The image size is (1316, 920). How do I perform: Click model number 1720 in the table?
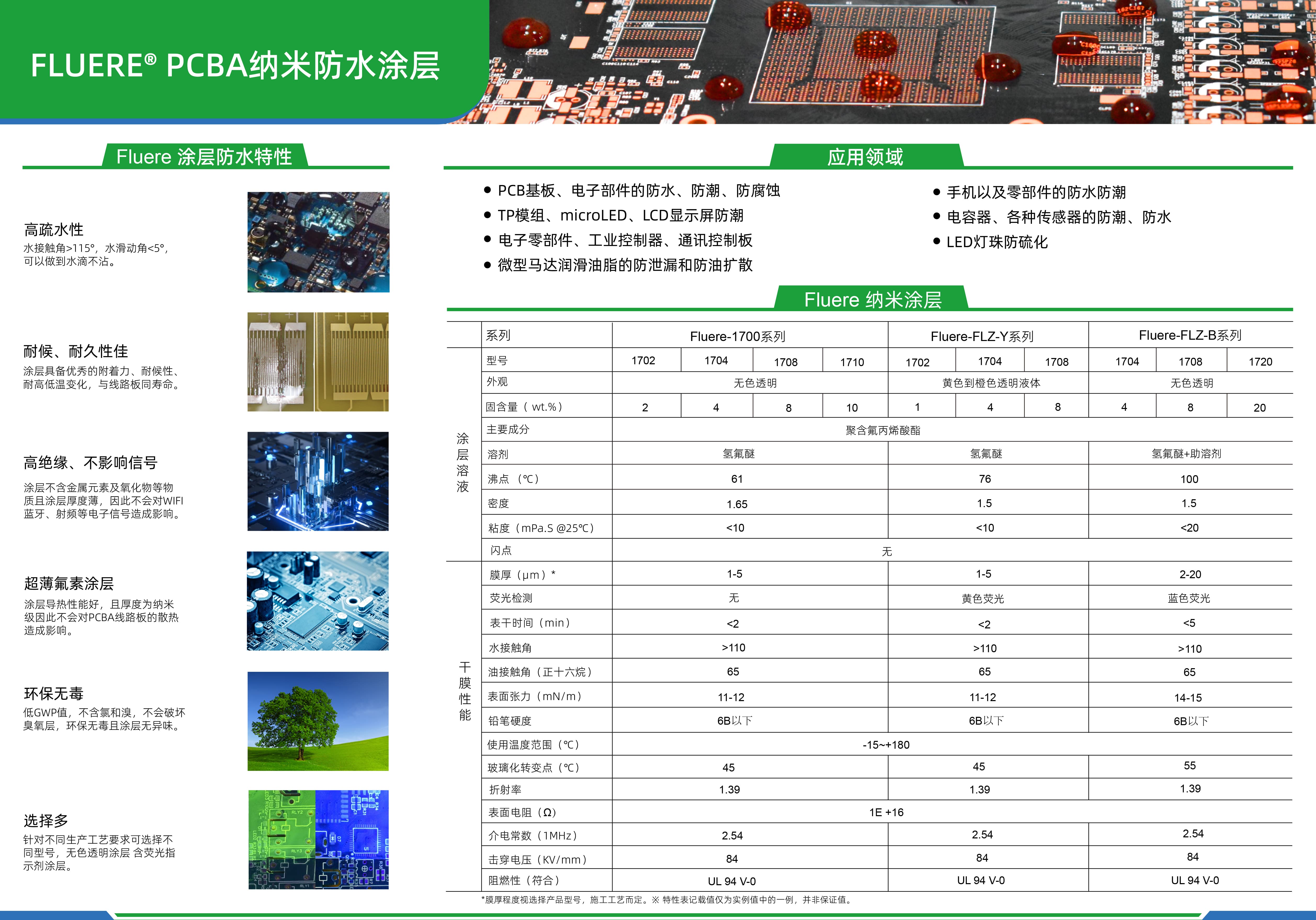(x=1260, y=361)
